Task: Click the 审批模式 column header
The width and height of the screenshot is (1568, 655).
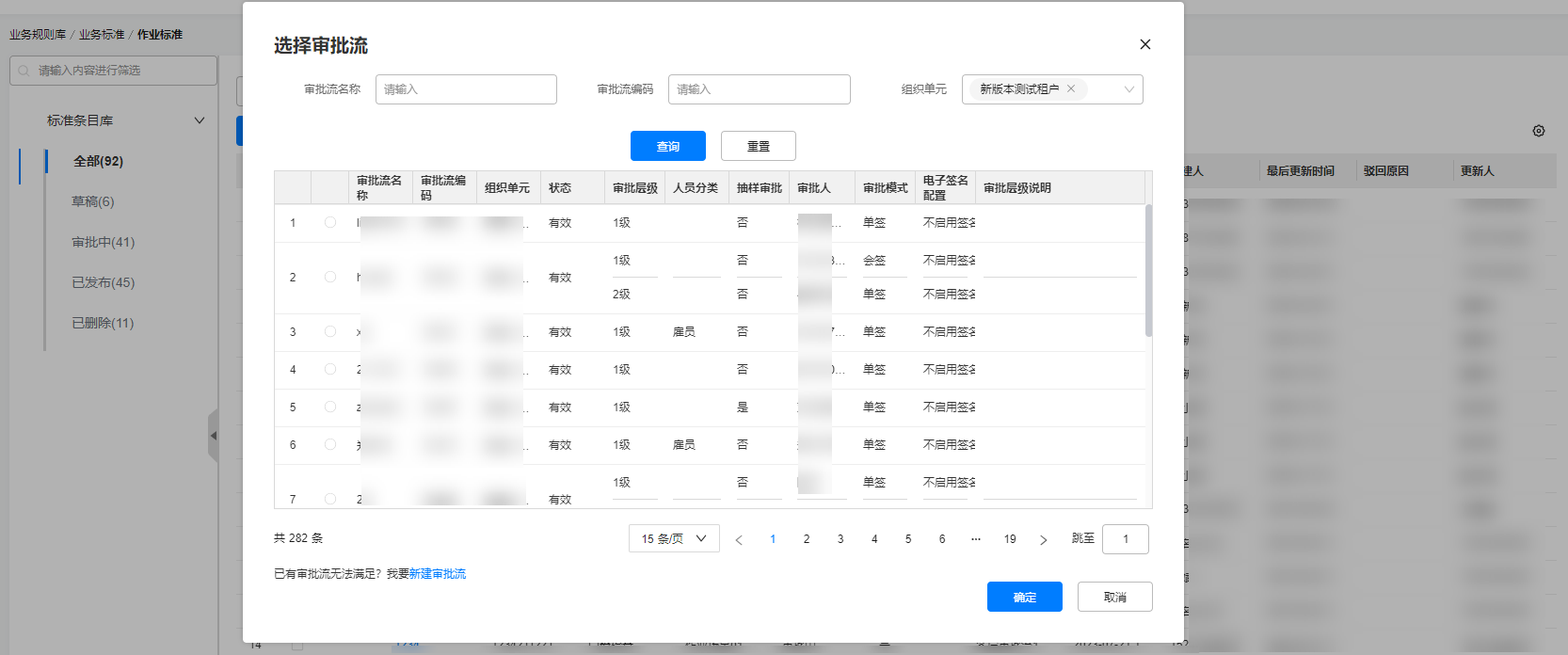Action: coord(886,188)
